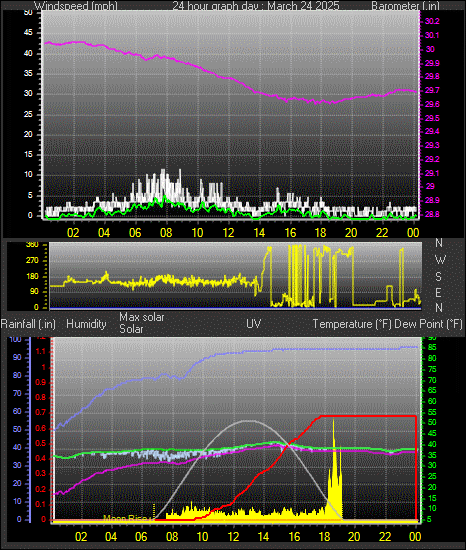
Task: Click hour 12 on the bottom graph axis
Action: pos(233,536)
